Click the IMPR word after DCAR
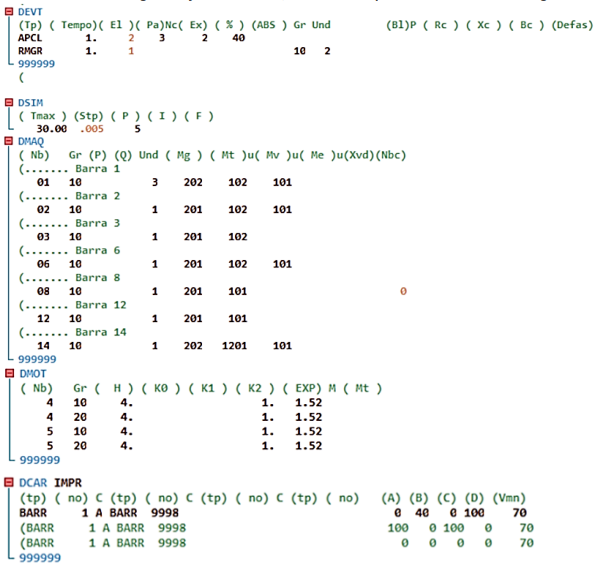596x567 pixels. (x=68, y=483)
